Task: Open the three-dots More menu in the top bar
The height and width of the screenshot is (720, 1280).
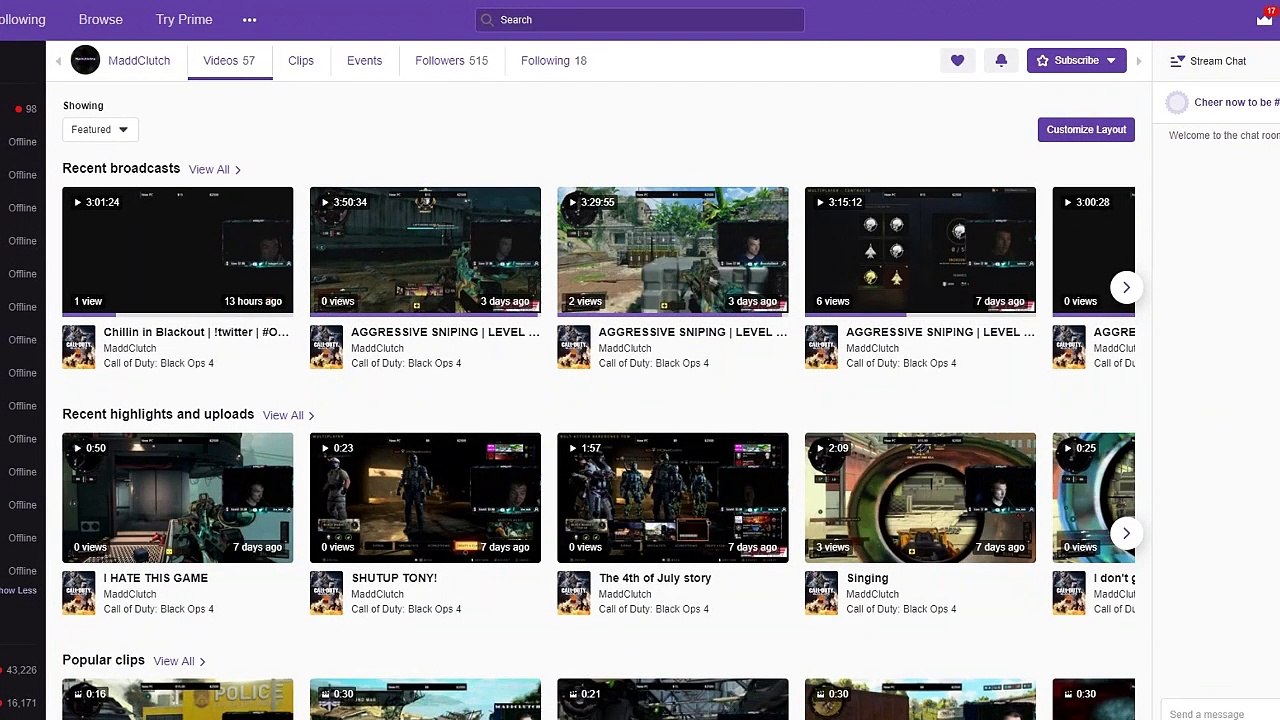Action: click(x=249, y=20)
